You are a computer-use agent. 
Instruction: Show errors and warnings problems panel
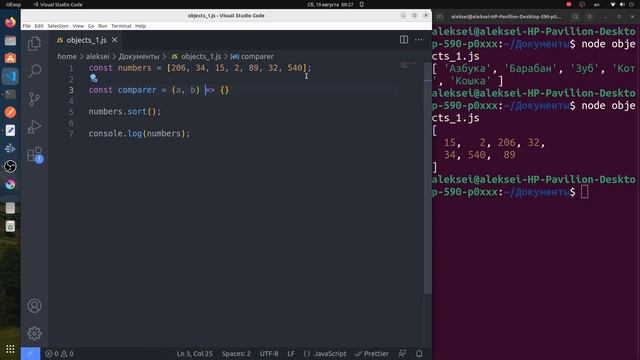pos(60,353)
